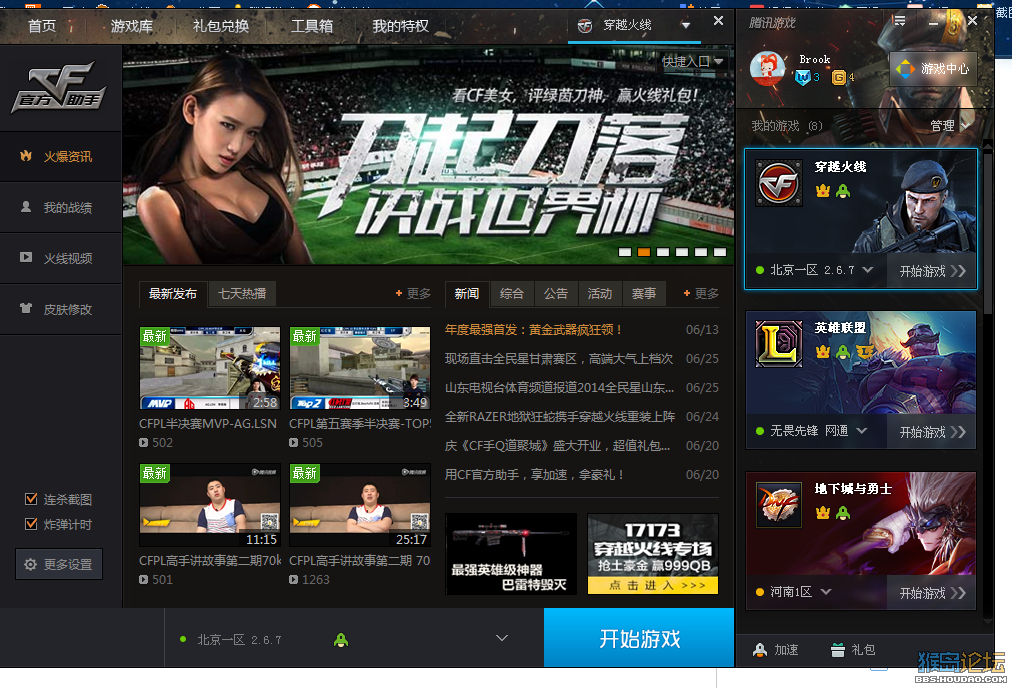Open the 火爆资讯 sidebar section
Screen dimensions: 1012x688
61,156
